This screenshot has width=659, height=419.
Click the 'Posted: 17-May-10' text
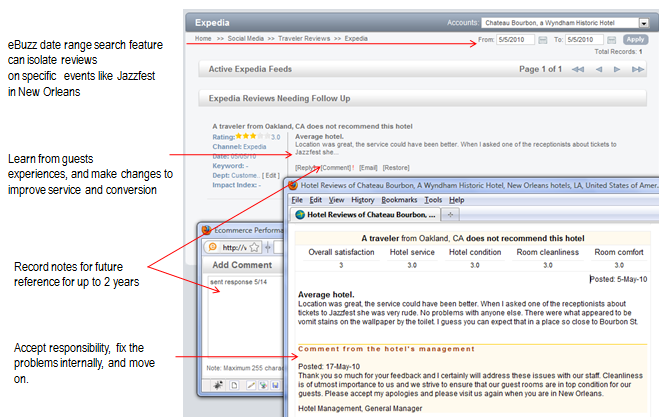coord(329,366)
